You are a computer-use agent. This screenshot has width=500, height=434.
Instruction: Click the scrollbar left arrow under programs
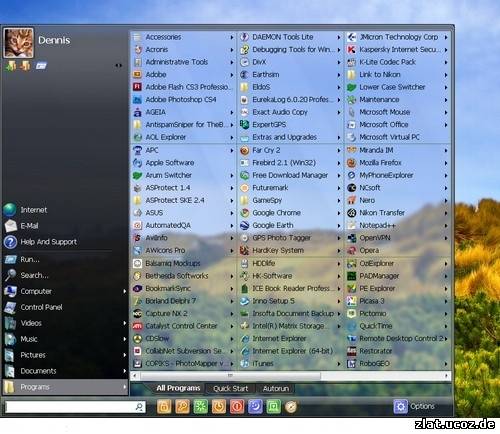[135, 376]
